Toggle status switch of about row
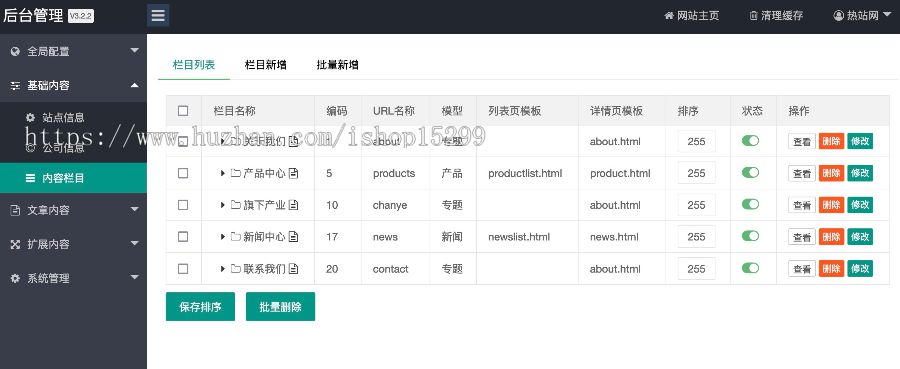Image resolution: width=900 pixels, height=369 pixels. point(750,141)
